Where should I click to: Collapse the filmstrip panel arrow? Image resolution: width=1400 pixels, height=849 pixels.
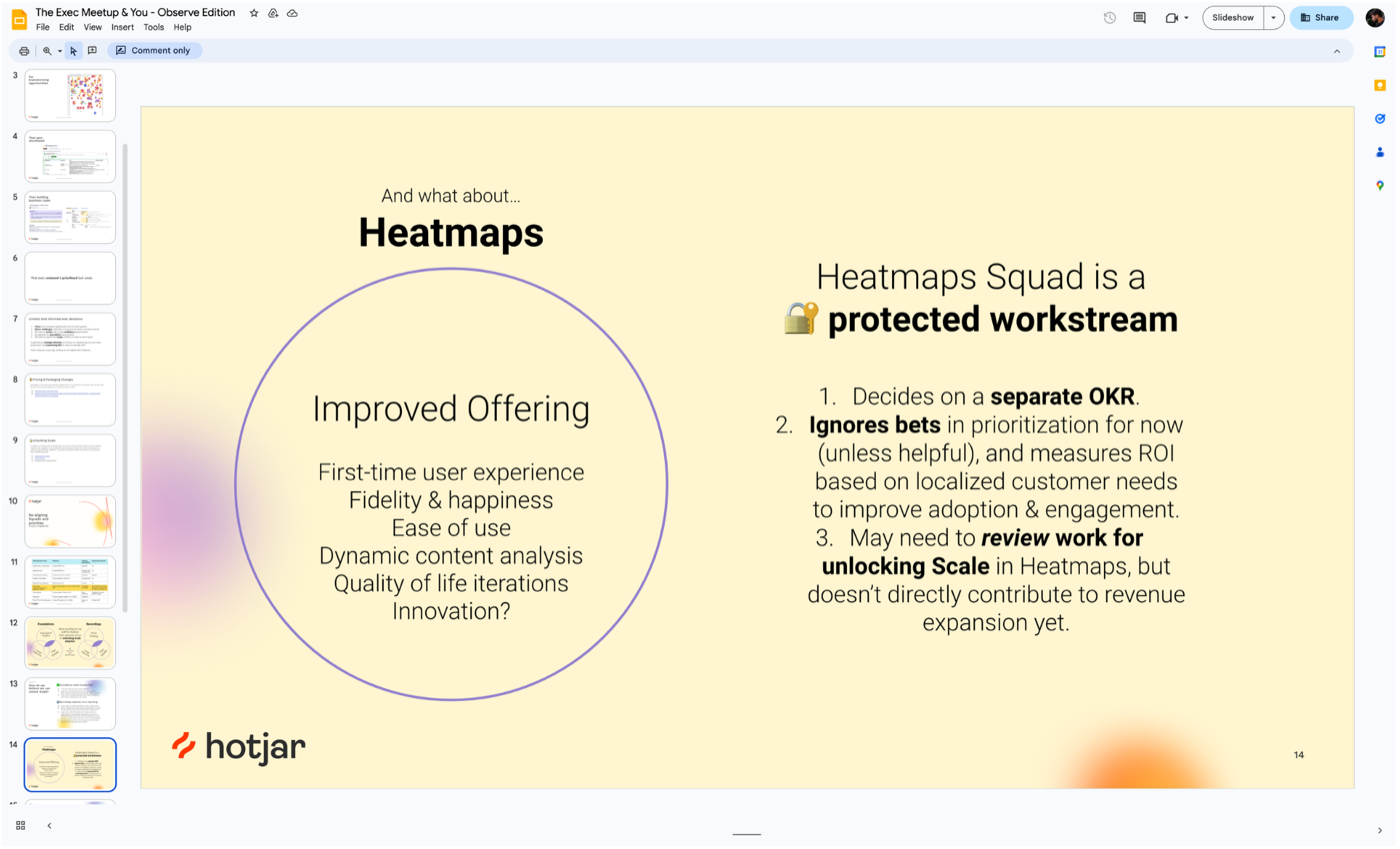[49, 826]
